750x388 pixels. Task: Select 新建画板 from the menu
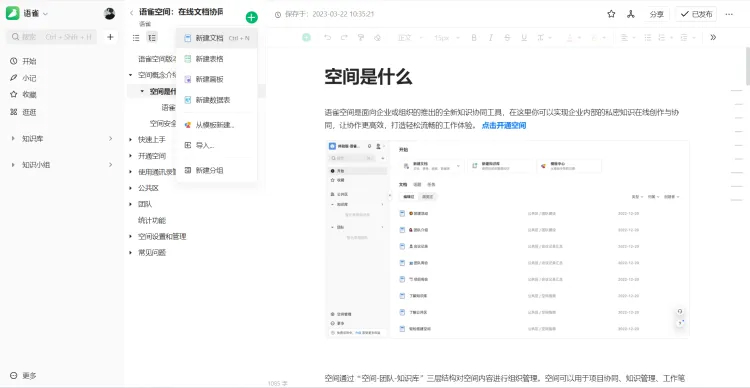pyautogui.click(x=217, y=79)
